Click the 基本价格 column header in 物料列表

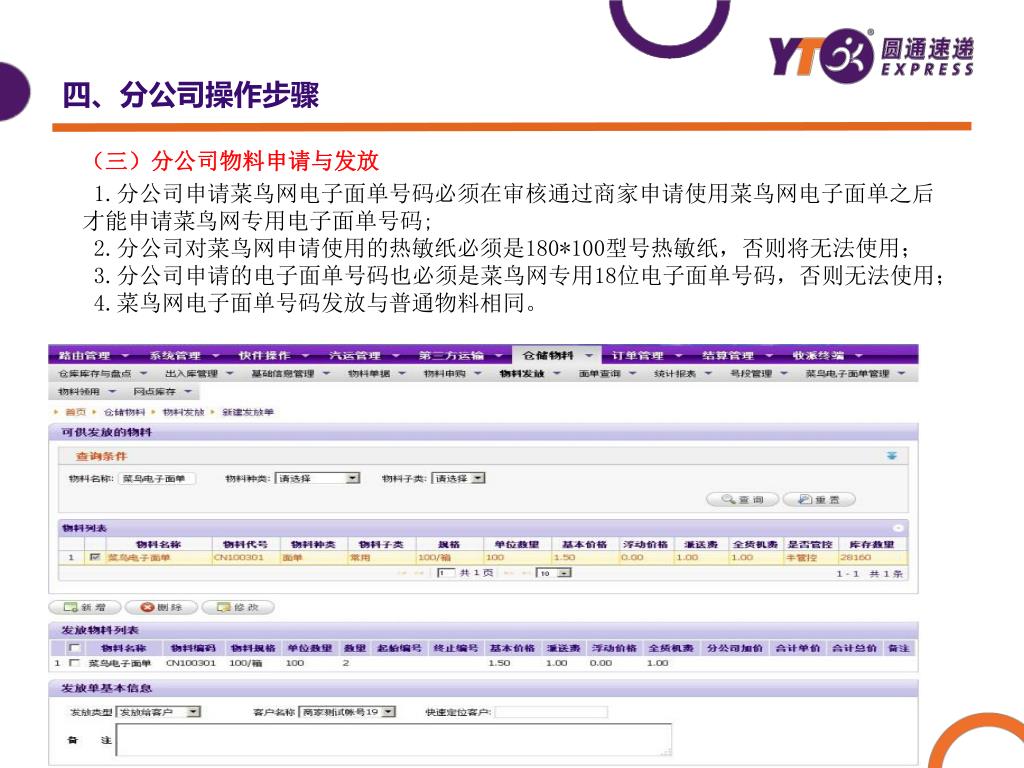click(x=584, y=544)
